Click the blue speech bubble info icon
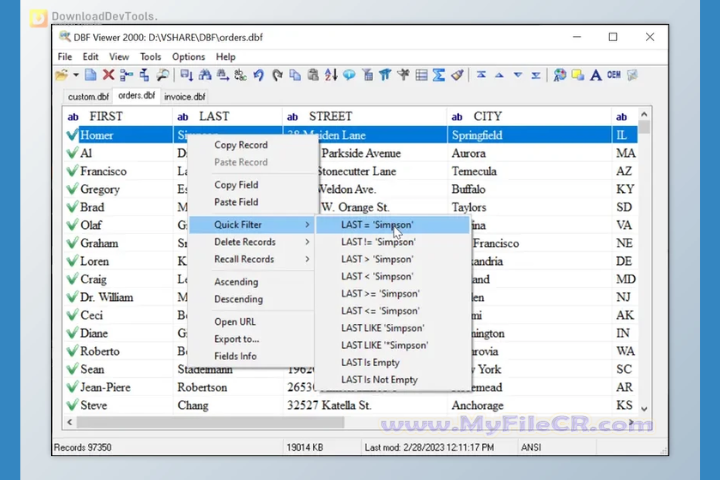 click(x=349, y=75)
